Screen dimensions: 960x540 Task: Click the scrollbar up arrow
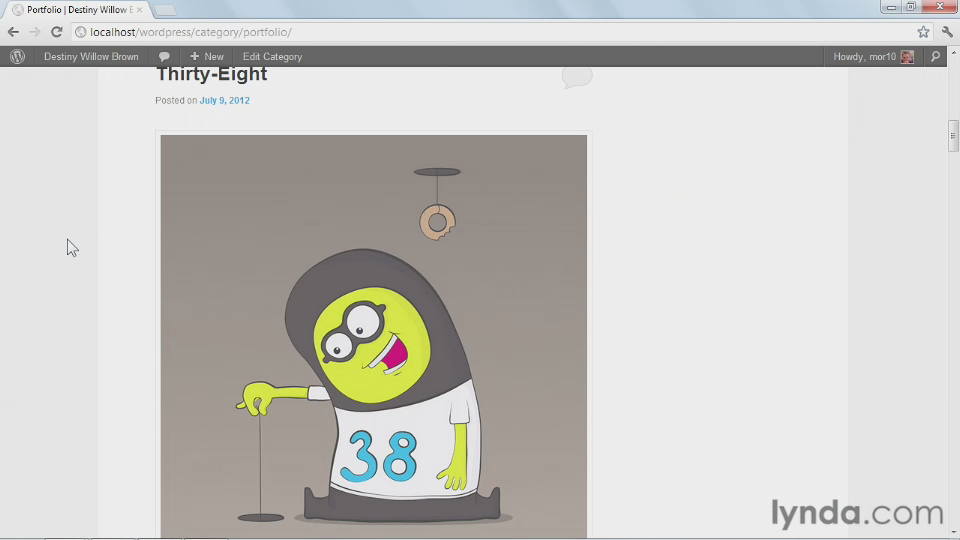[x=953, y=53]
